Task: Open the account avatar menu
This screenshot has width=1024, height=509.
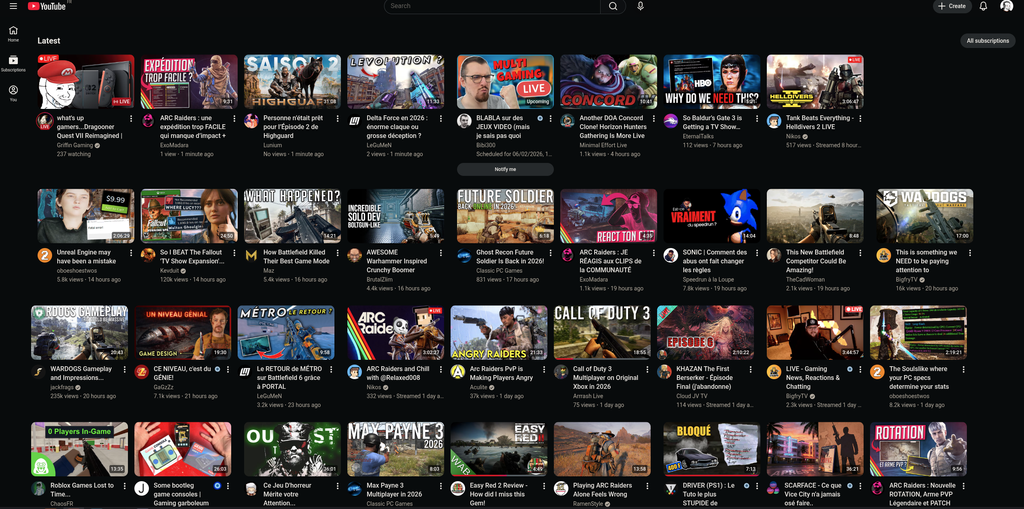Action: click(x=1006, y=6)
